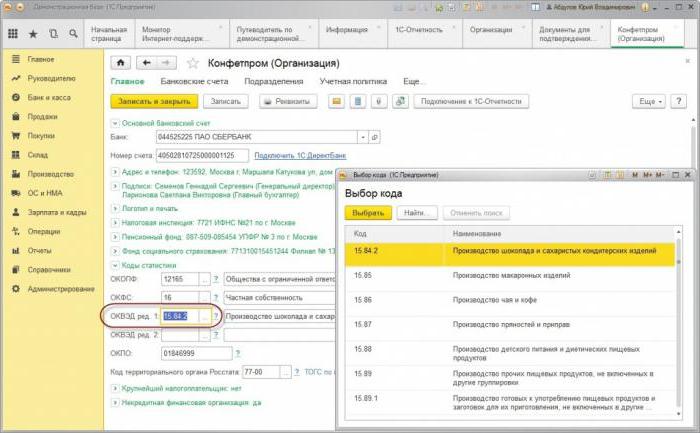The width and height of the screenshot is (700, 433).
Task: Click Реквизиты button
Action: [x=288, y=101]
